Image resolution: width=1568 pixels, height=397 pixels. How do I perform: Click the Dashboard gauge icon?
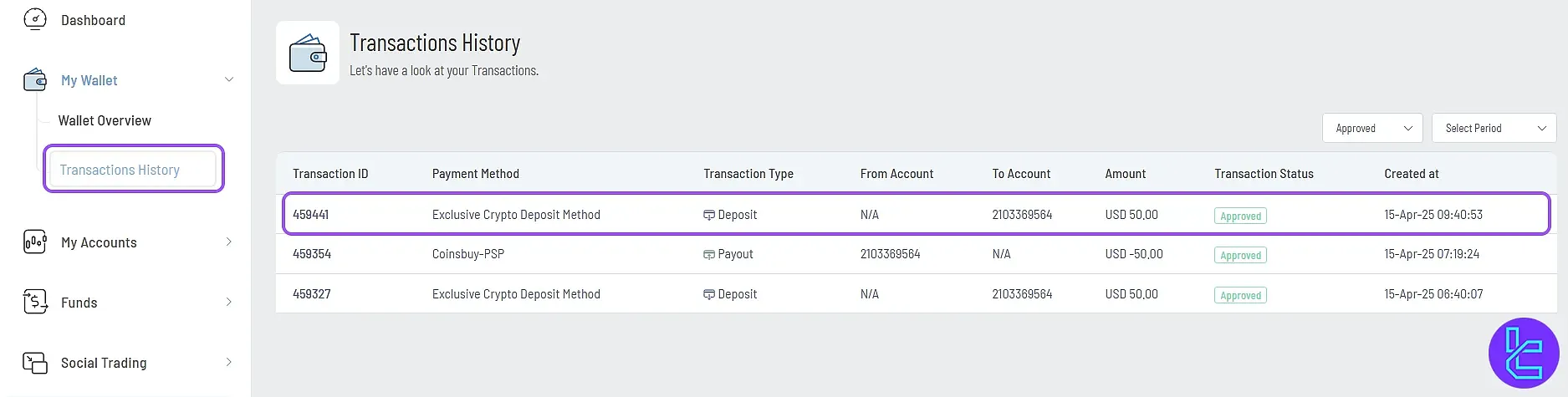point(35,18)
